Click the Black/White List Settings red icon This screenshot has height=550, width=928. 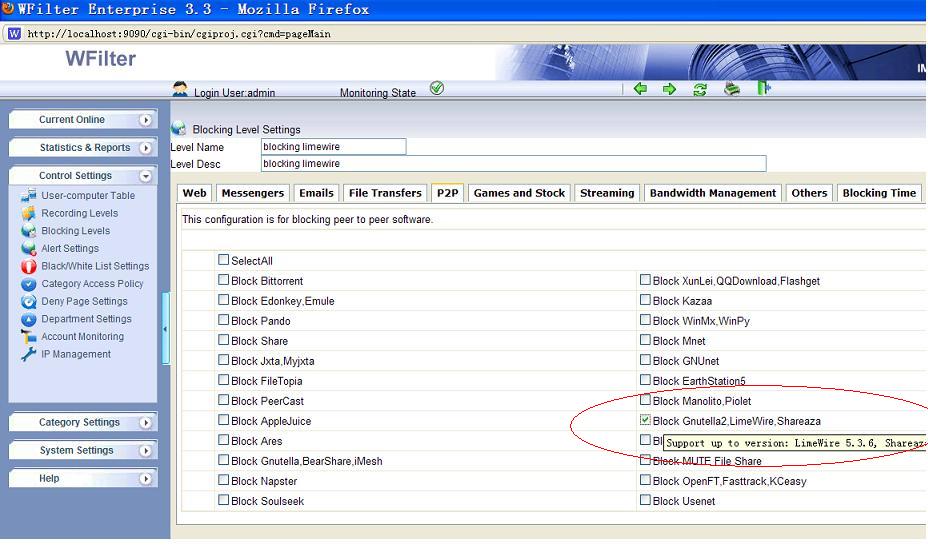pos(28,266)
